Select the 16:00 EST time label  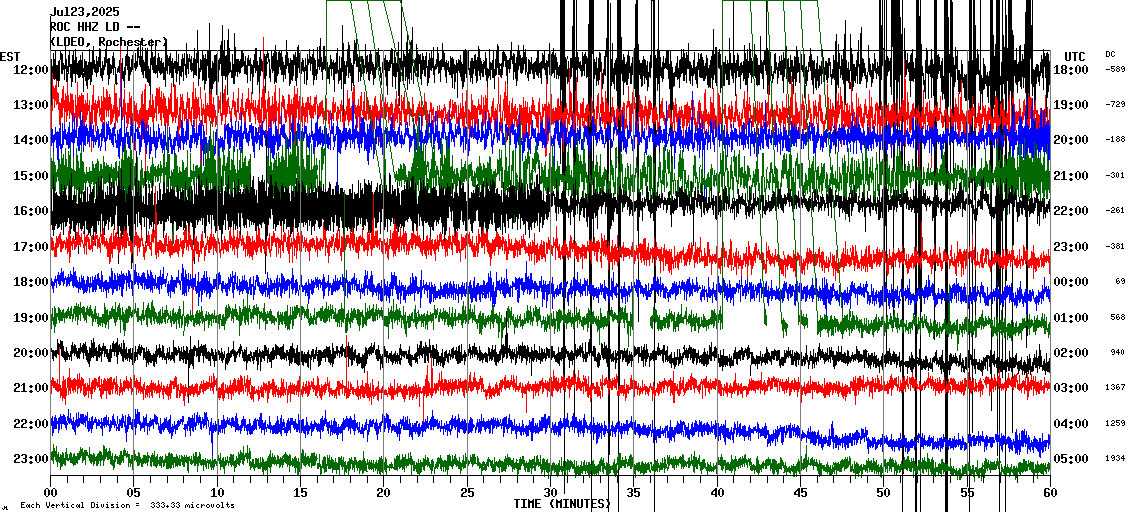pyautogui.click(x=30, y=210)
